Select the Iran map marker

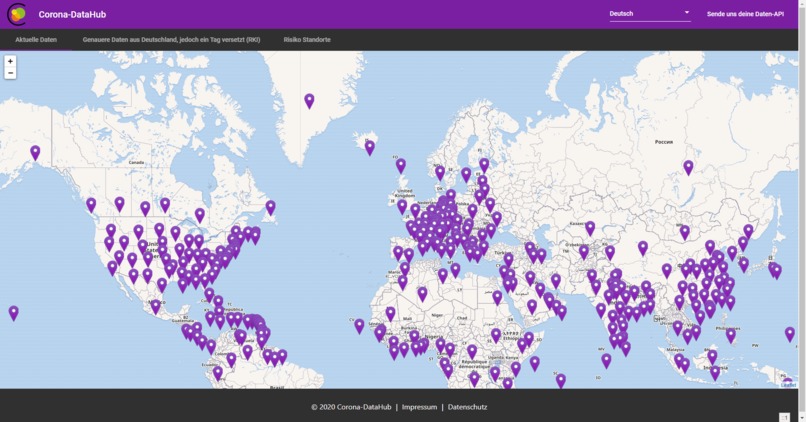pyautogui.click(x=556, y=281)
